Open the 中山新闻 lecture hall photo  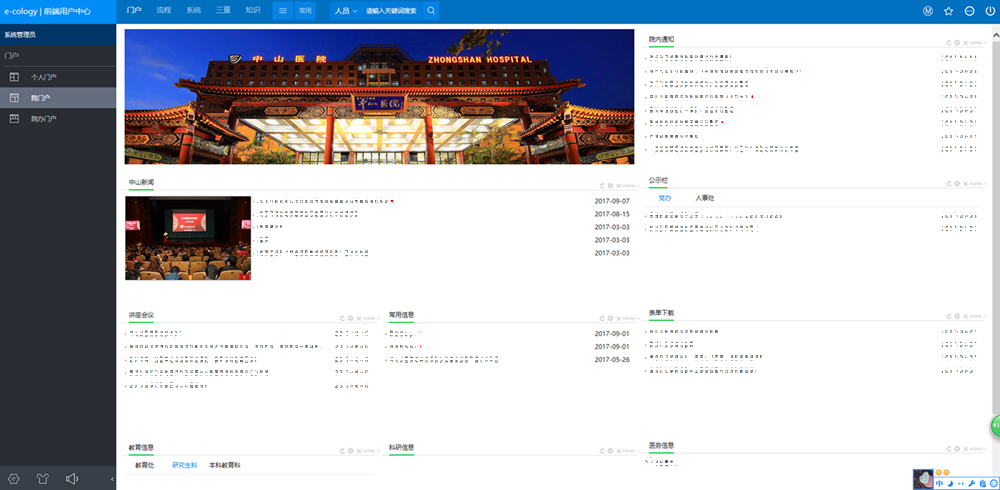click(188, 238)
